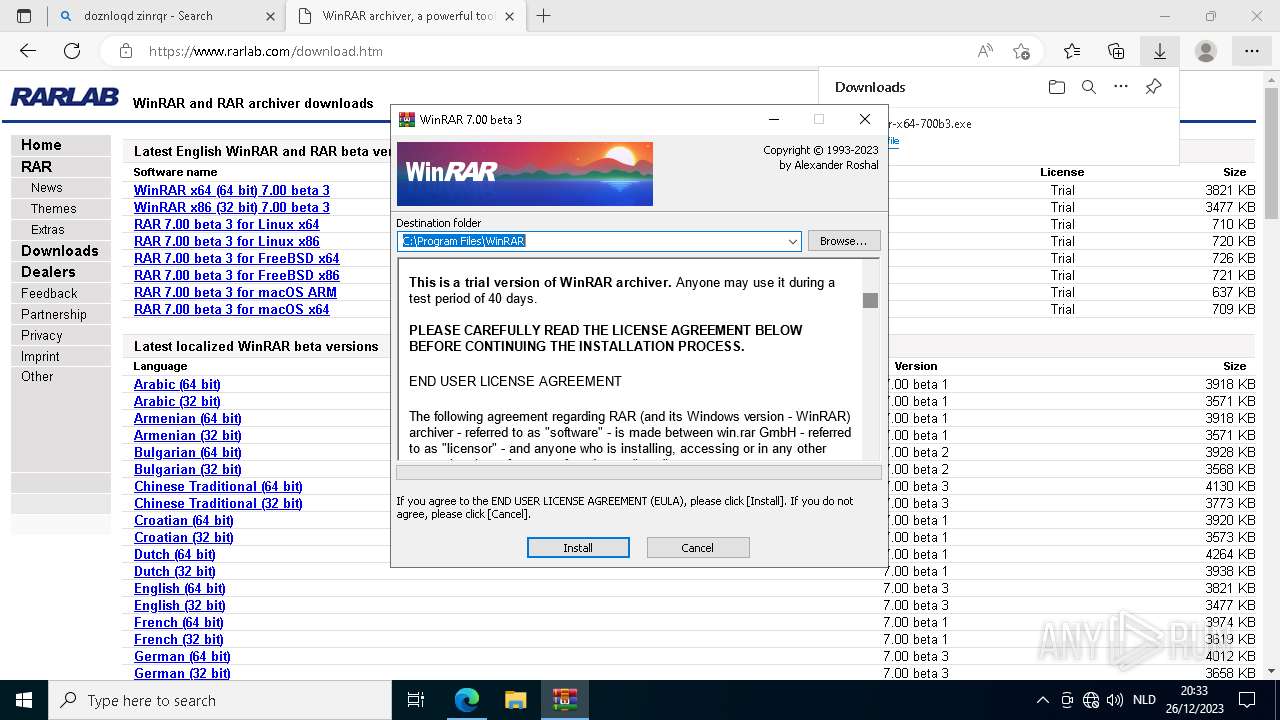Open the Dealers sidebar menu item
Screen dimensions: 1280x720
[x=48, y=271]
